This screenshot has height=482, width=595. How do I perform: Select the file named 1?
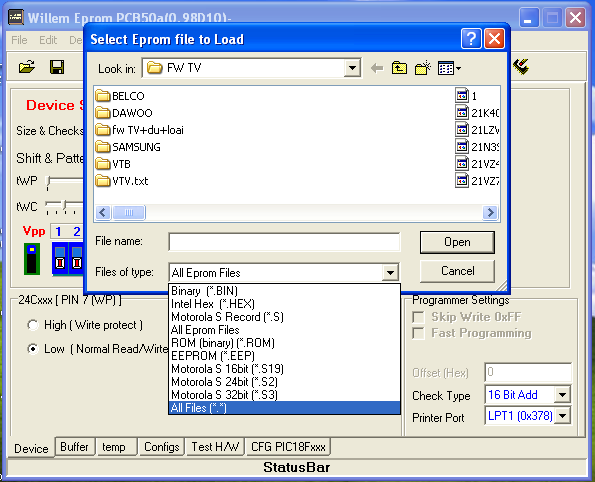point(466,96)
